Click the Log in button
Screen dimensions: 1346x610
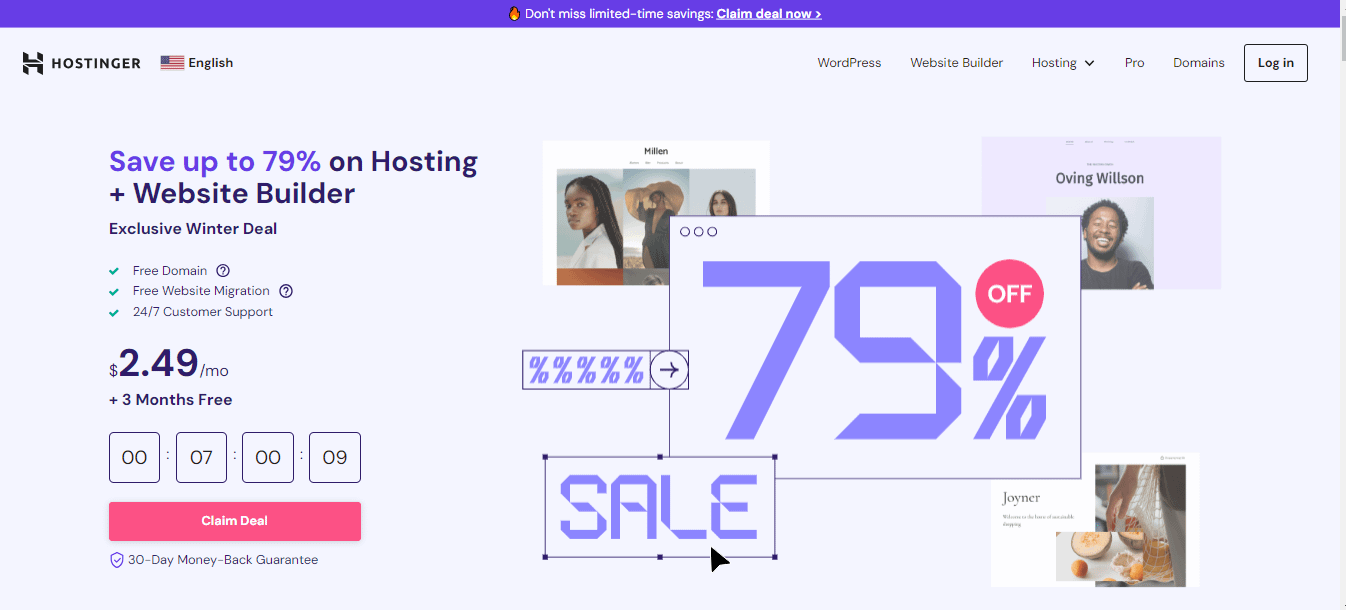coord(1275,63)
